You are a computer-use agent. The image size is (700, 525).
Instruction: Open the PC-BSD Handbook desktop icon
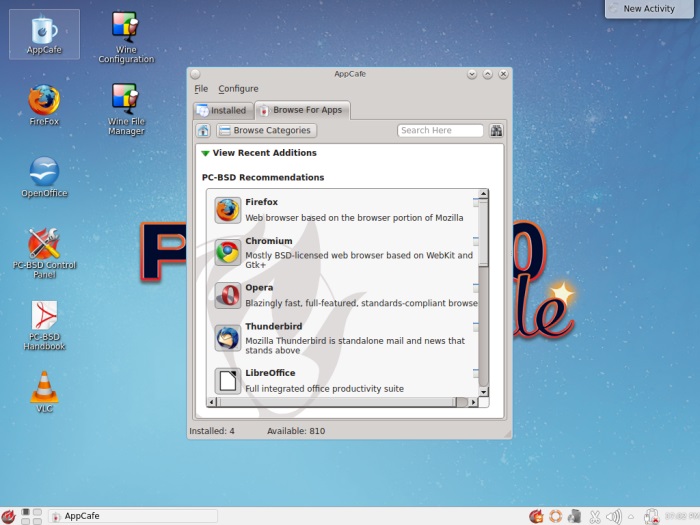pos(44,325)
